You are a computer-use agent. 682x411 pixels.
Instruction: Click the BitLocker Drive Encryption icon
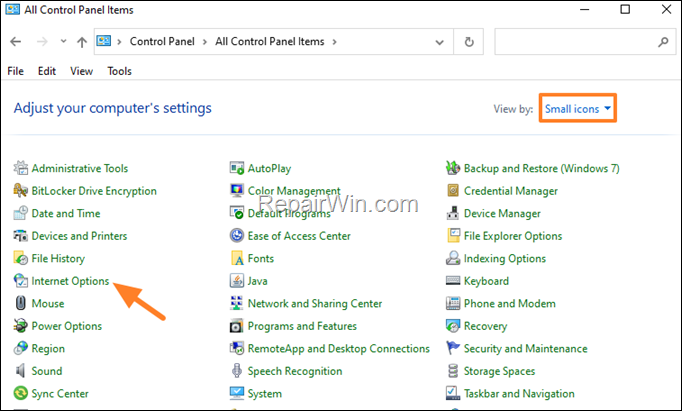(x=20, y=190)
